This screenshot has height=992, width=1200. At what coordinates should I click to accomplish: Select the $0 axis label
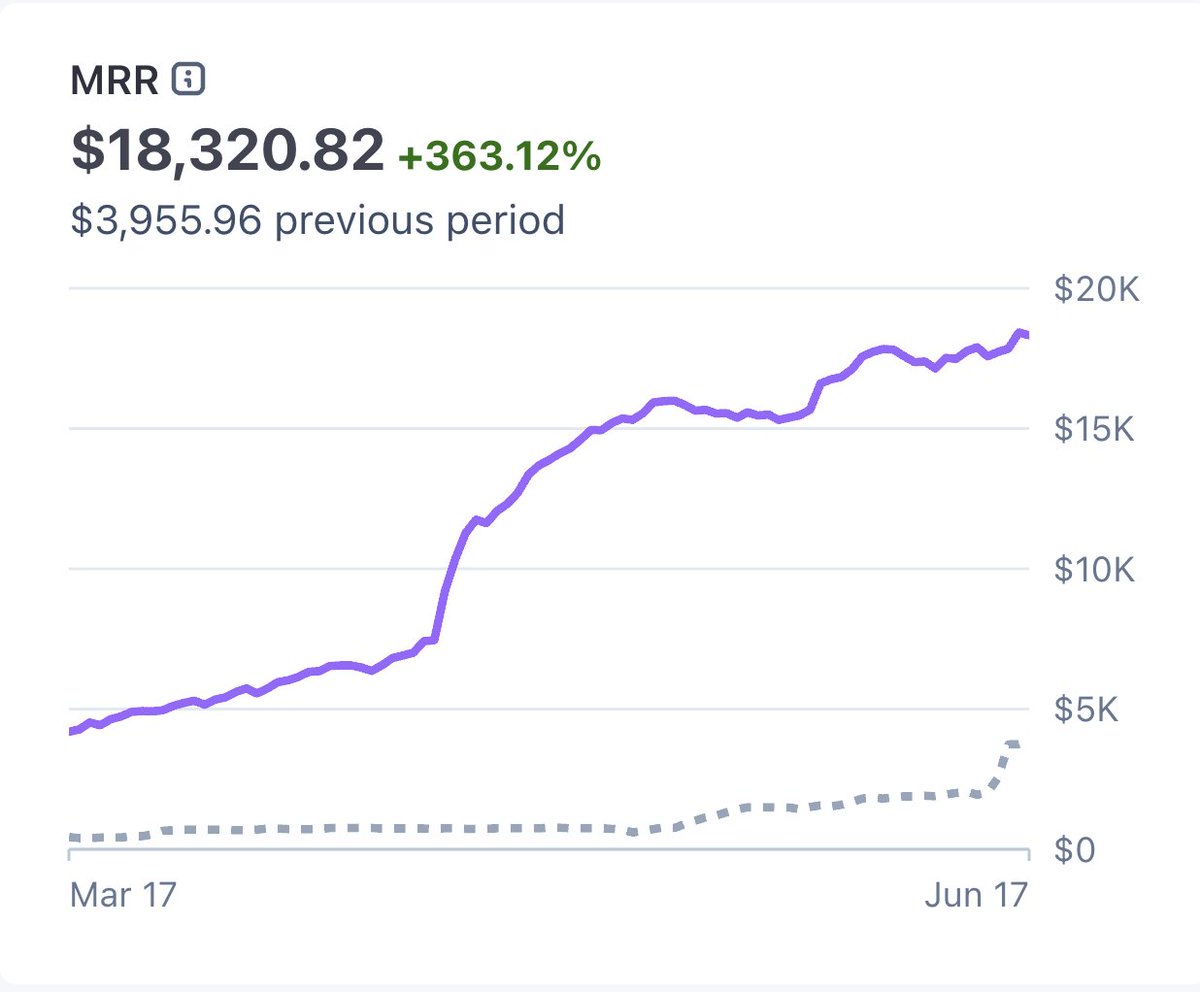click(1075, 850)
